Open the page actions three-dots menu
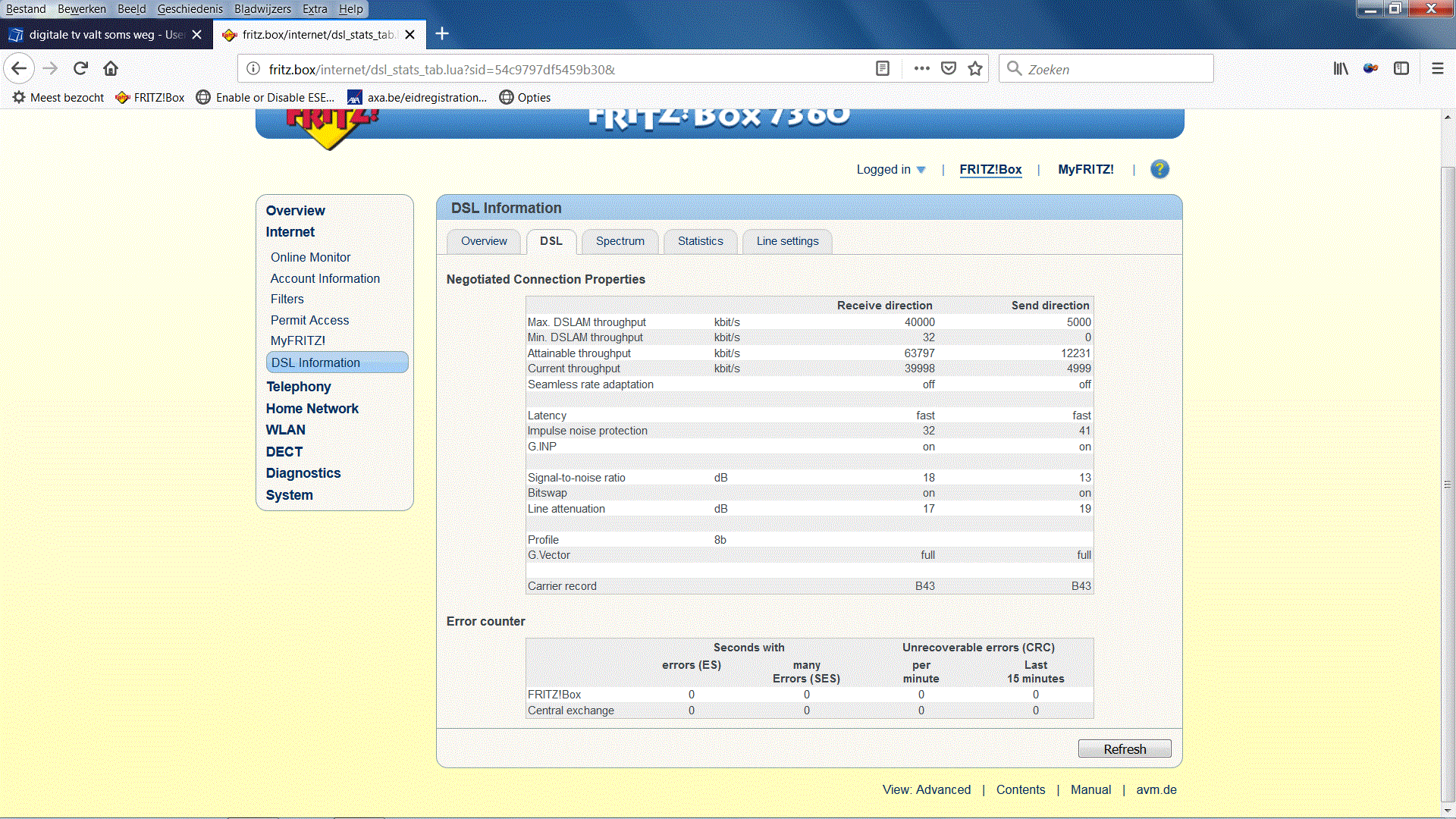 921,69
